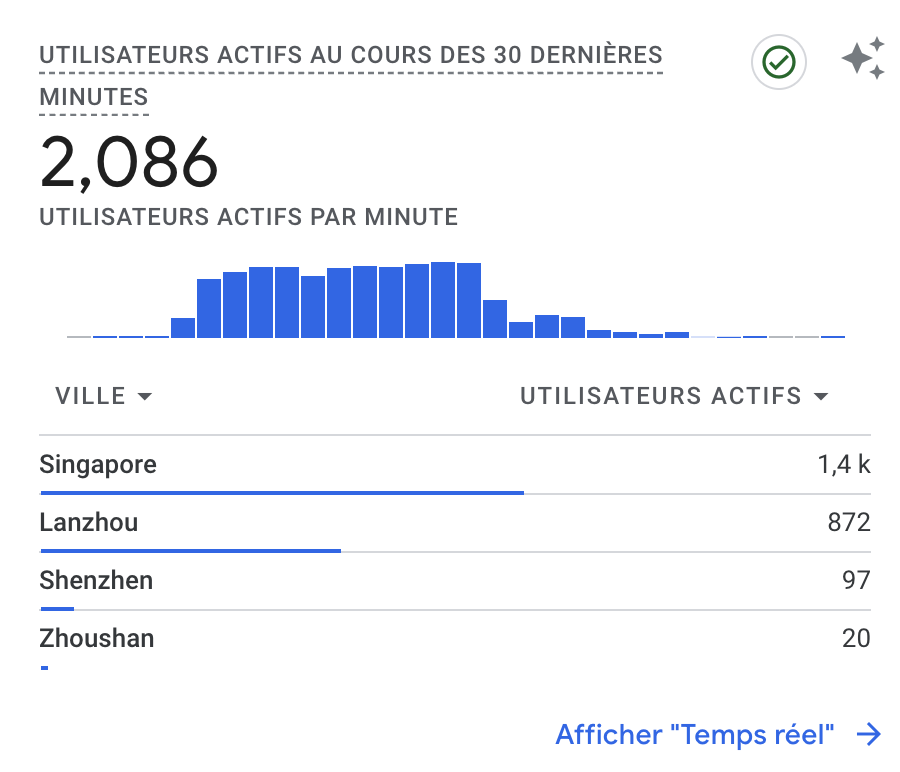The width and height of the screenshot is (900, 772).
Task: Click the 2,086 active users total
Action: click(x=129, y=163)
